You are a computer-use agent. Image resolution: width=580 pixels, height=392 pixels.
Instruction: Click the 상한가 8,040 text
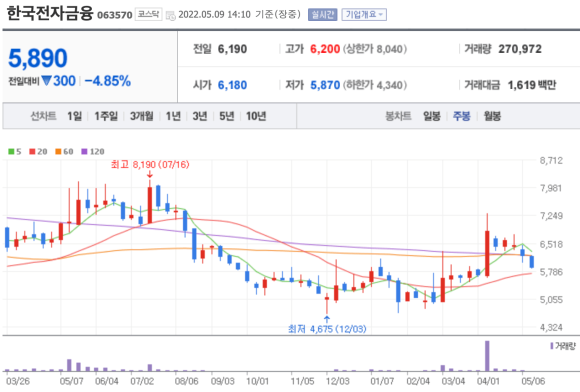click(x=375, y=49)
